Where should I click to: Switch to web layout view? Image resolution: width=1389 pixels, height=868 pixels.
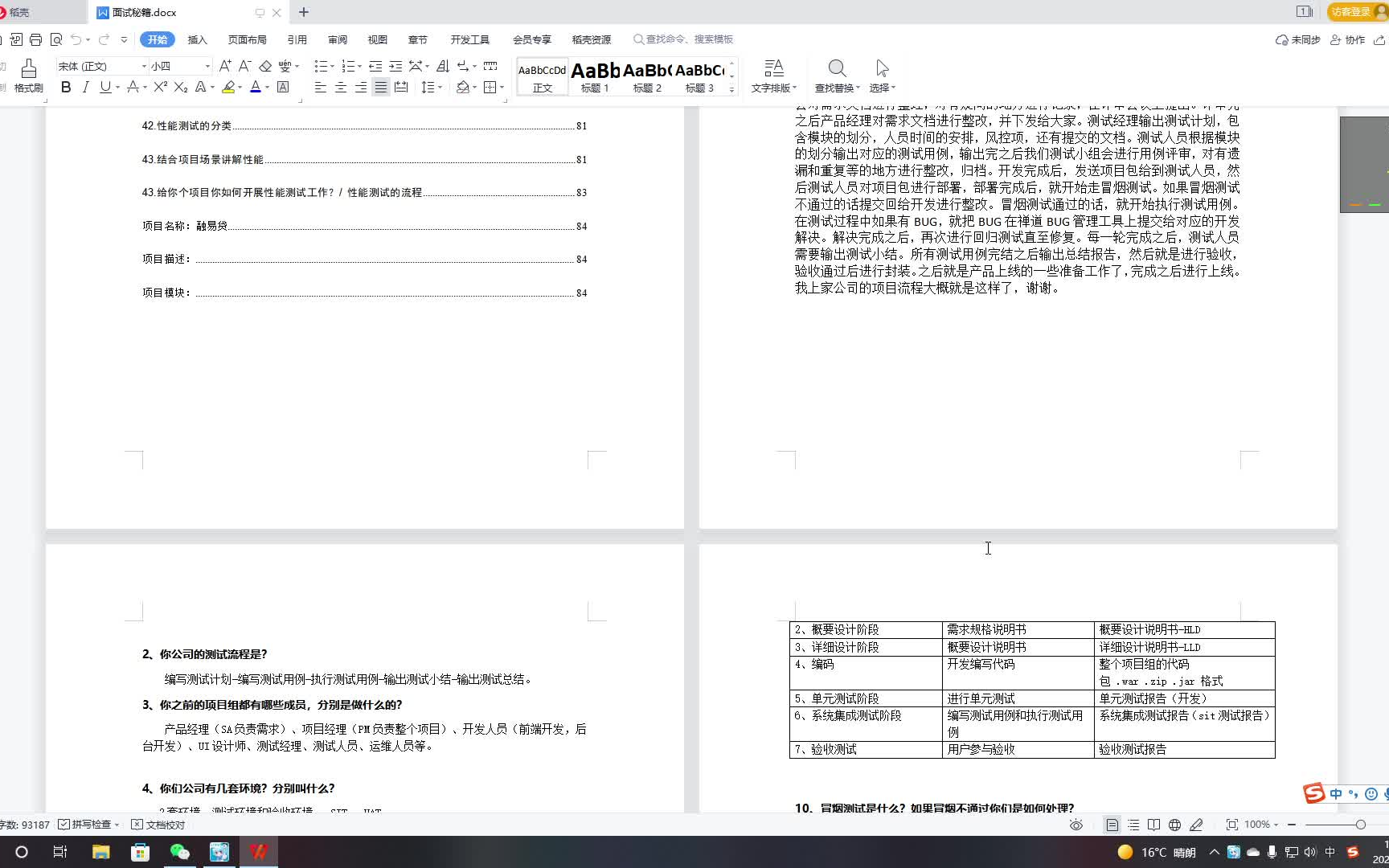pyautogui.click(x=1174, y=825)
